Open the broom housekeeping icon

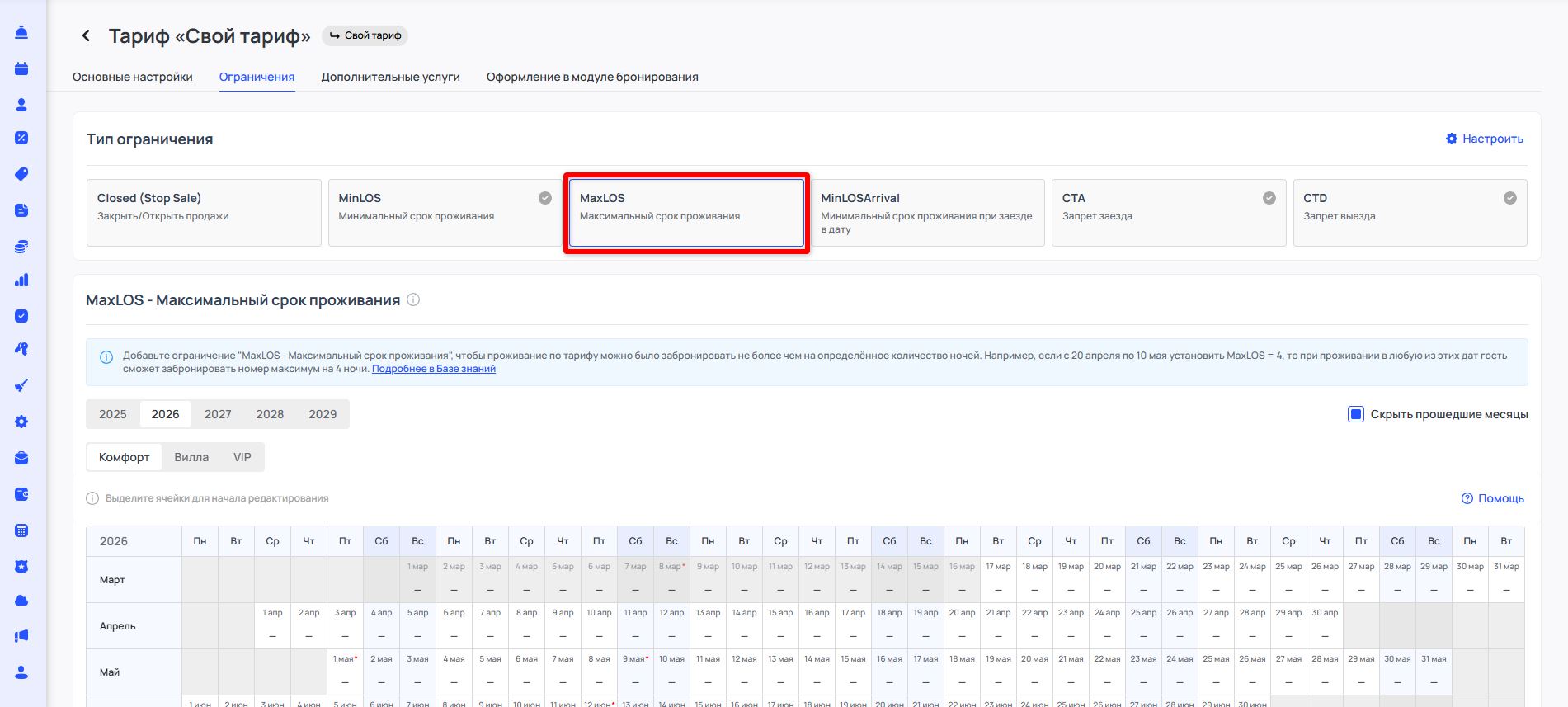[x=21, y=385]
